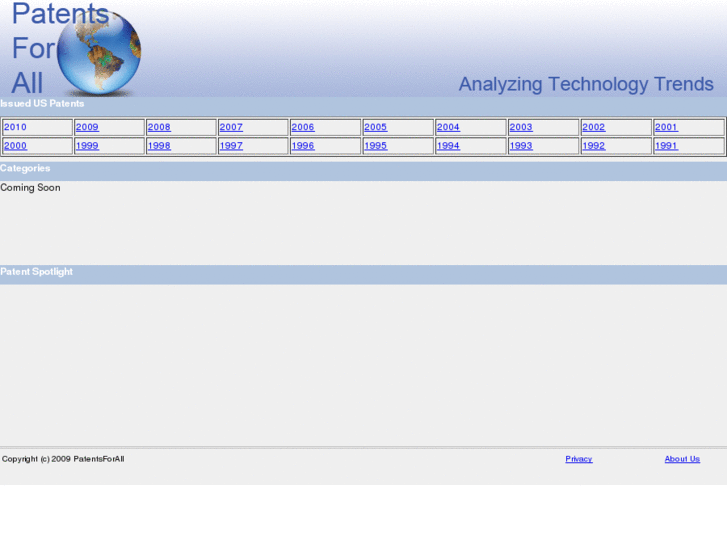Go to the 2003 patents page
The image size is (727, 545).
521,127
